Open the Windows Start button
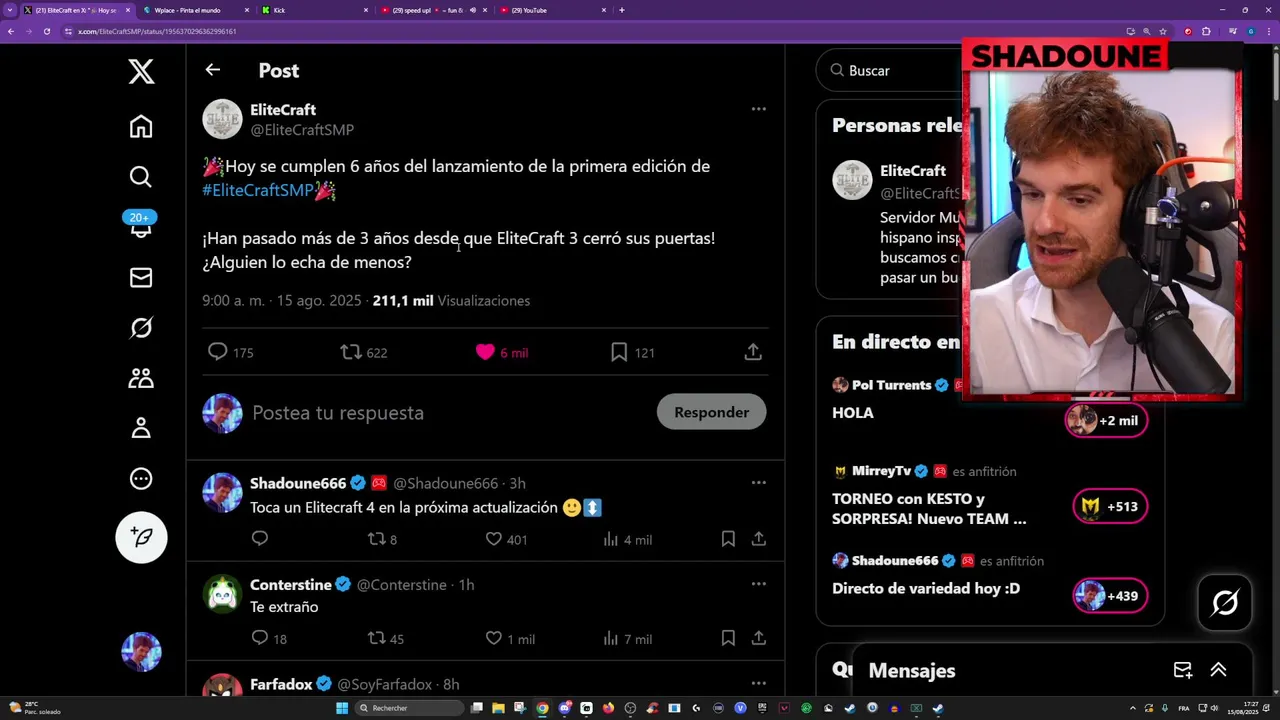This screenshot has width=1280, height=720. click(342, 708)
